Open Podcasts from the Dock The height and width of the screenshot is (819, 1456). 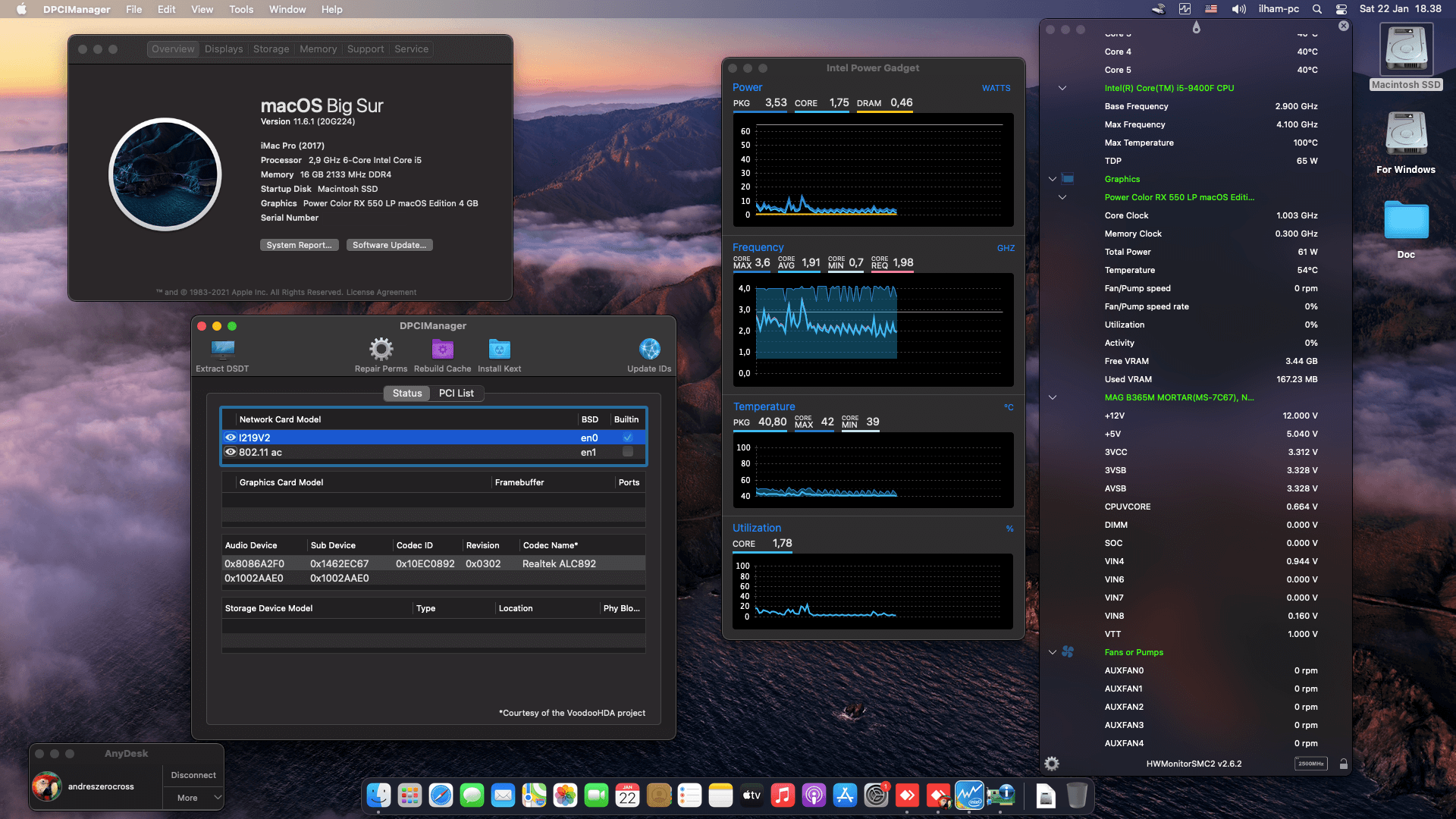(x=814, y=795)
